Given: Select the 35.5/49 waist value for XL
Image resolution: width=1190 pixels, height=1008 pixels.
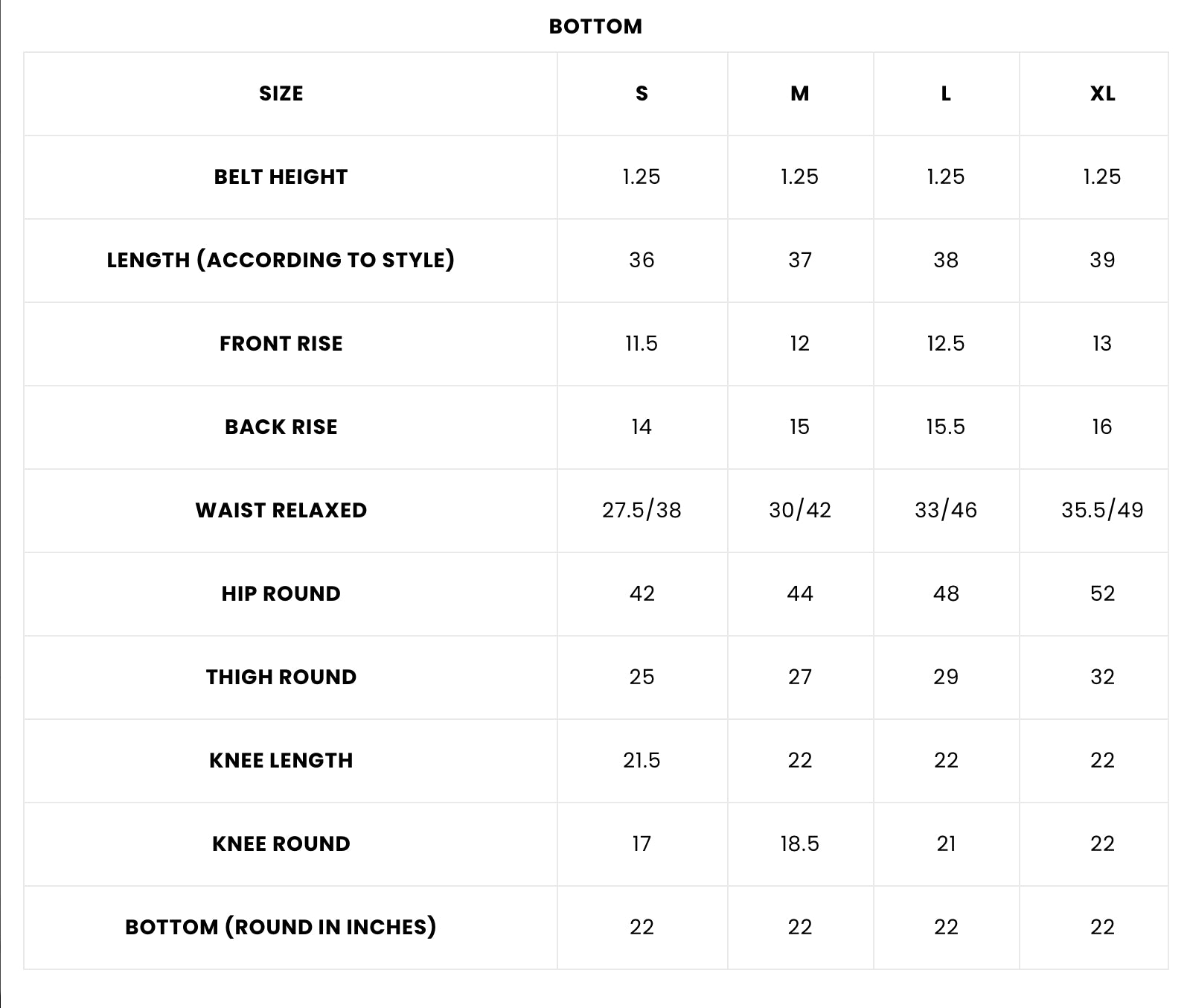Looking at the screenshot, I should click(x=1102, y=510).
